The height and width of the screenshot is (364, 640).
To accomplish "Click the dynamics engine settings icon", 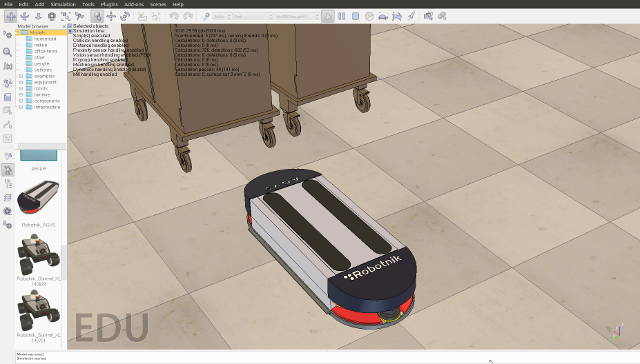I will (206, 16).
